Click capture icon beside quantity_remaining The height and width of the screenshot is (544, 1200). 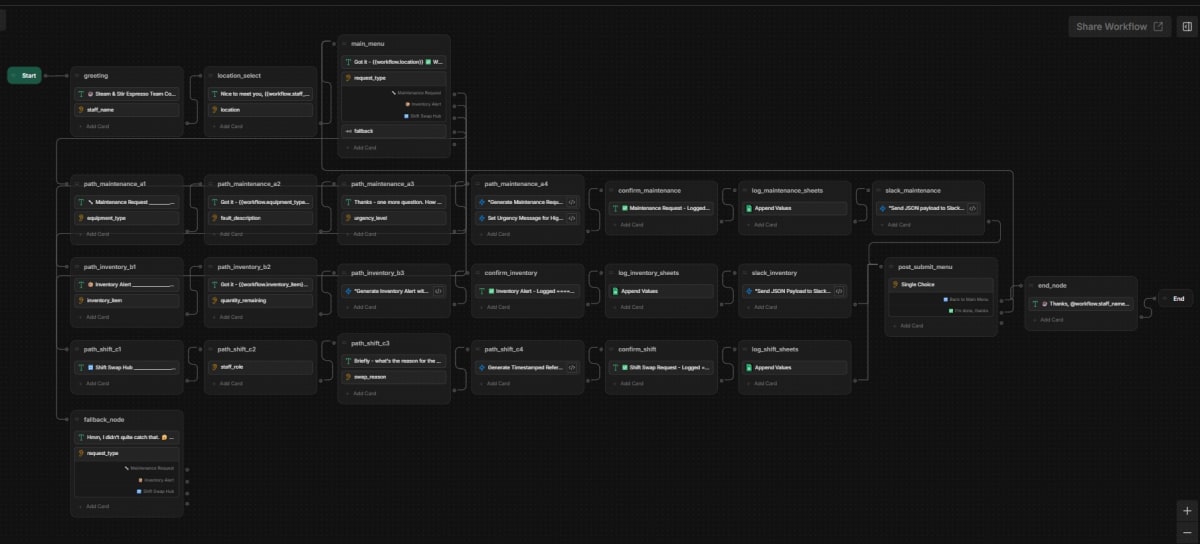point(215,300)
